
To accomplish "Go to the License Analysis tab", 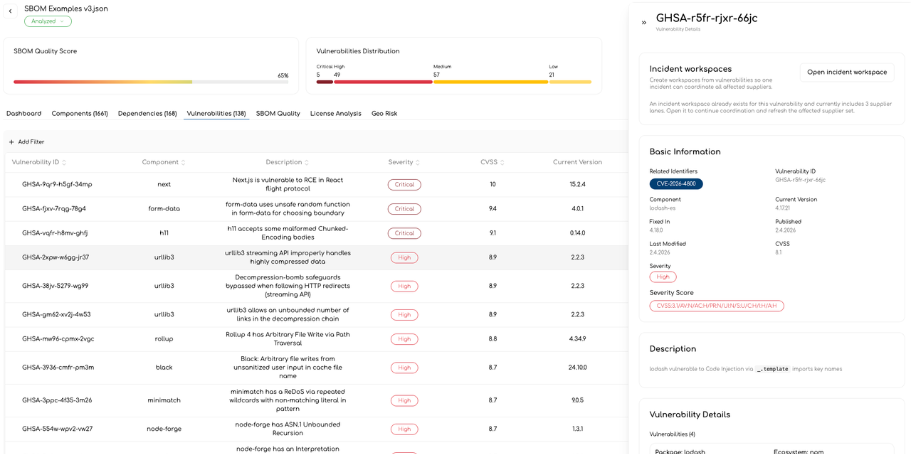I will pos(335,114).
